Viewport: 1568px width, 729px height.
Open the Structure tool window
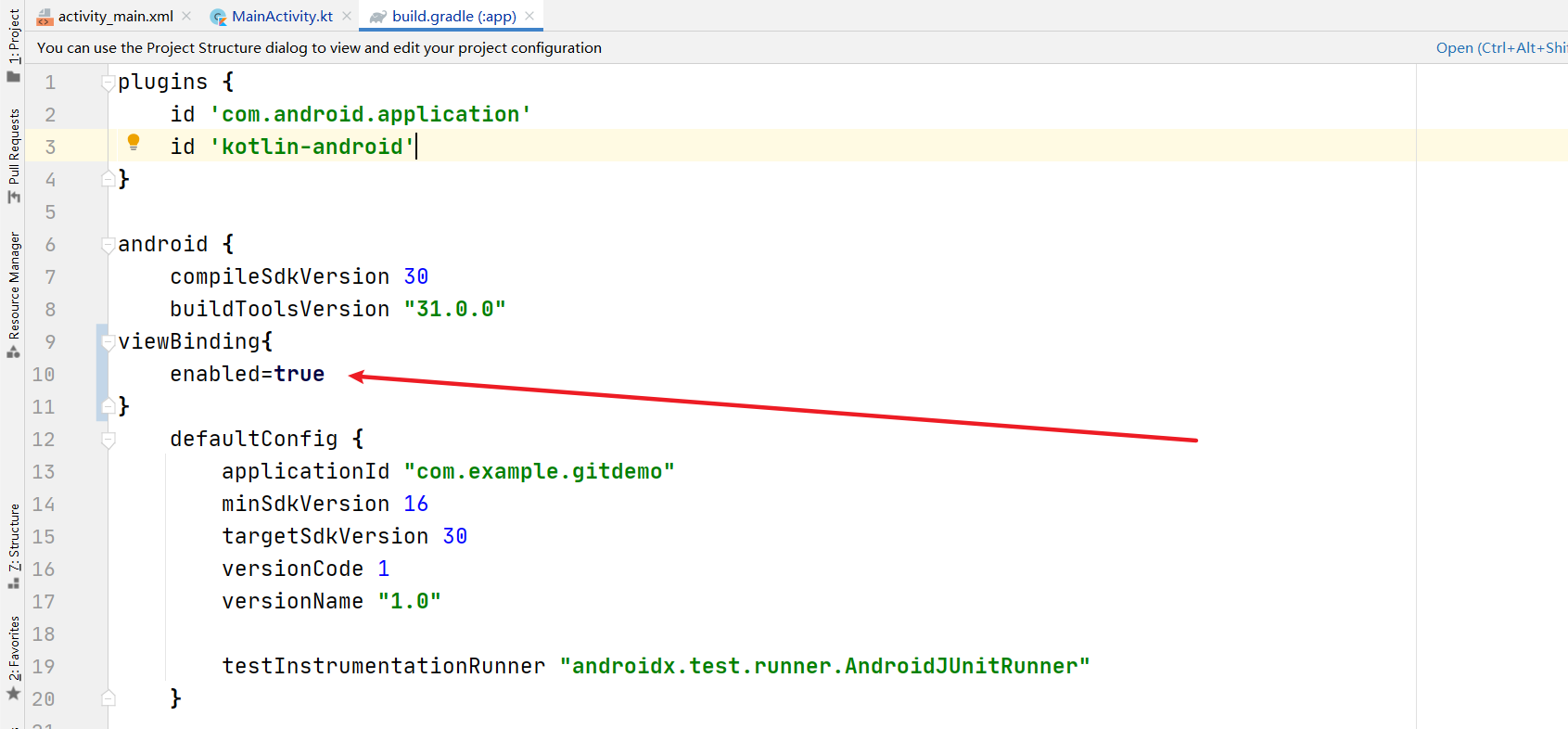[13, 546]
